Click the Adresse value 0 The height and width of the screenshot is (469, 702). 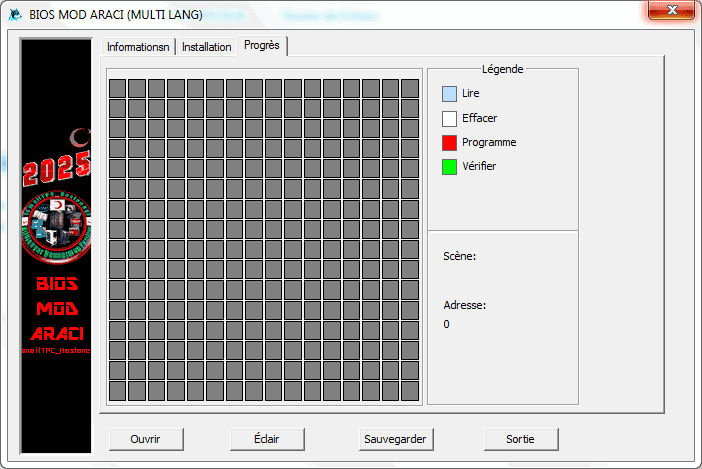[447, 324]
